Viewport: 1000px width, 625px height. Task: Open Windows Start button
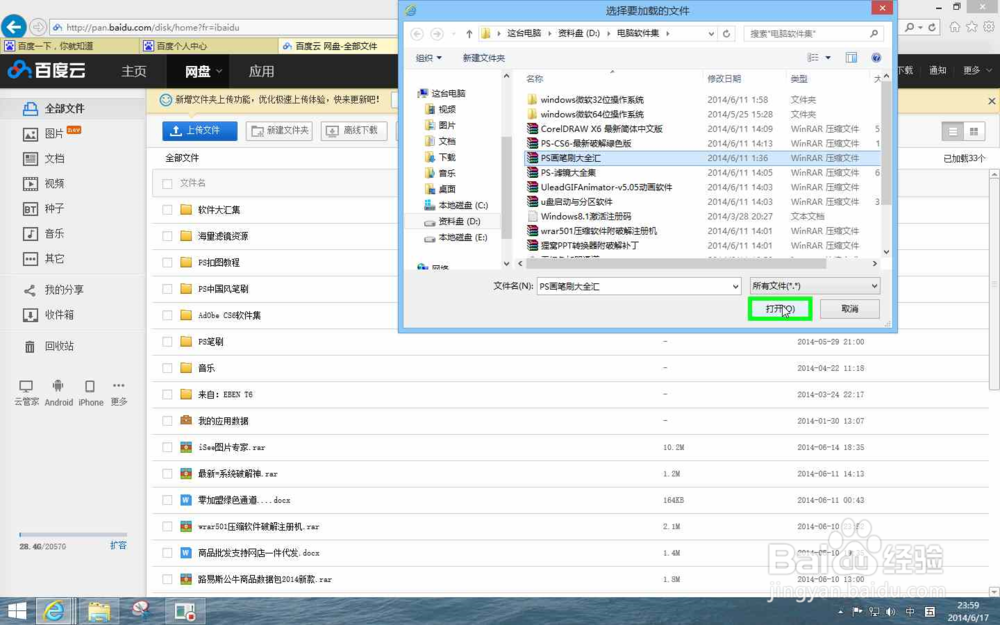click(x=17, y=612)
